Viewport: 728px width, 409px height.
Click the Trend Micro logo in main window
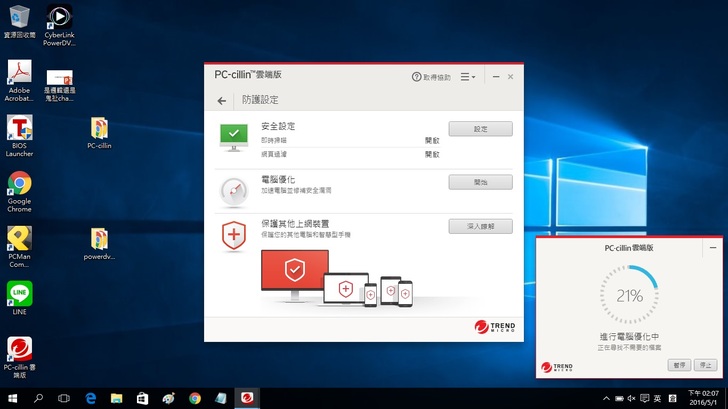click(x=494, y=327)
